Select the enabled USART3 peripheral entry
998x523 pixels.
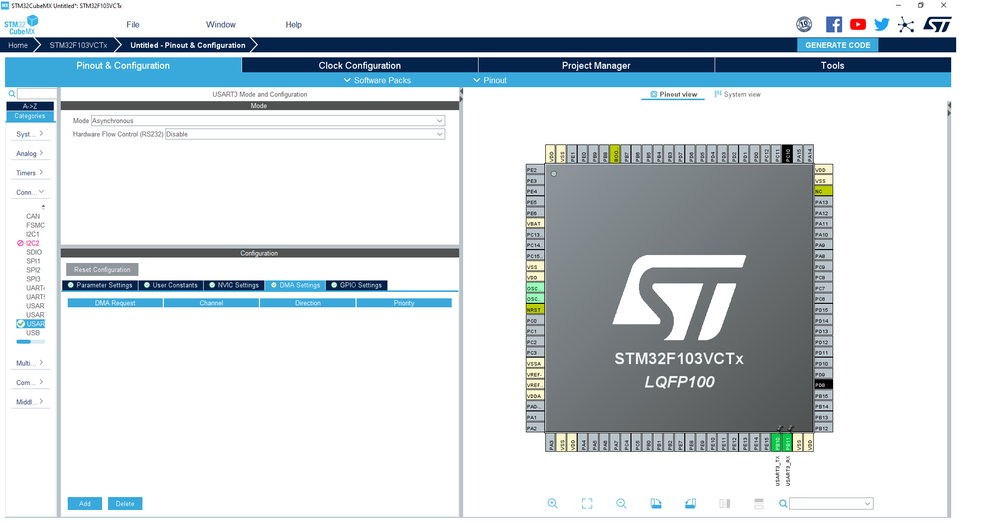point(31,324)
